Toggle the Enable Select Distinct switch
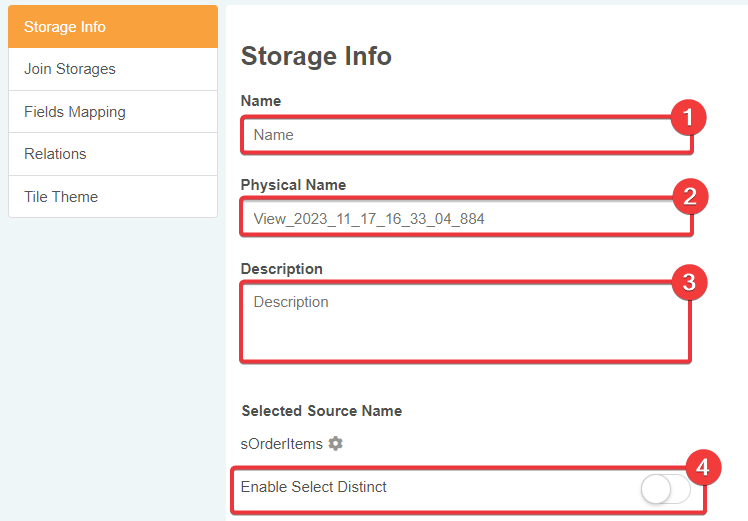Screen dimensions: 748x521 tap(665, 489)
